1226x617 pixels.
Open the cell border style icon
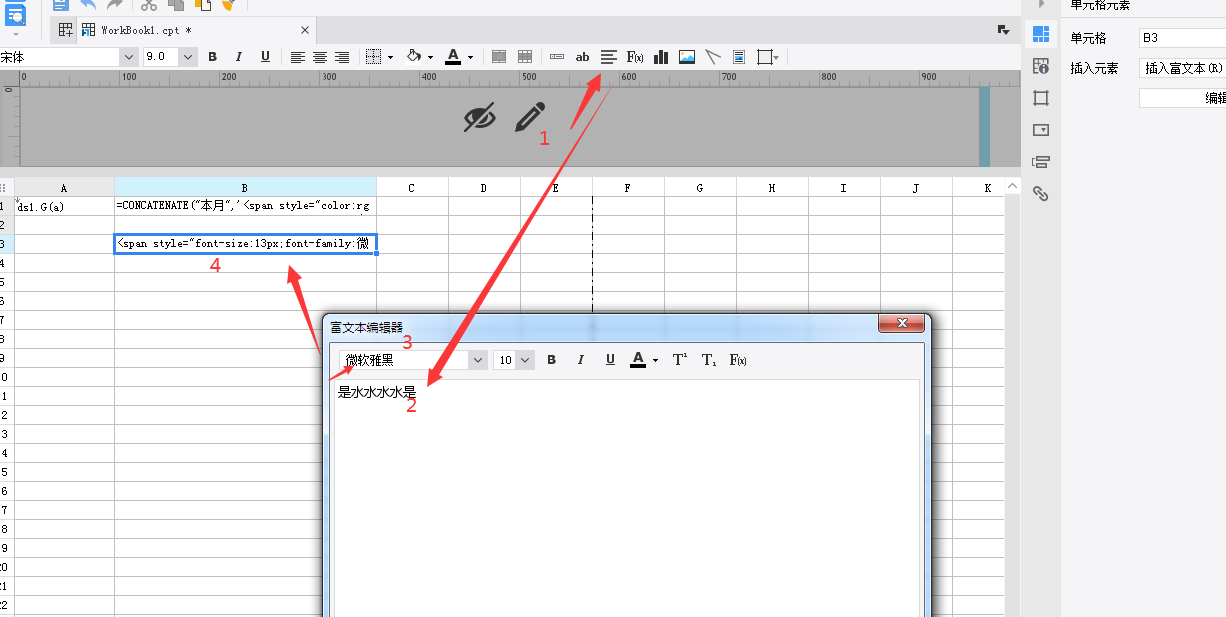coord(374,57)
